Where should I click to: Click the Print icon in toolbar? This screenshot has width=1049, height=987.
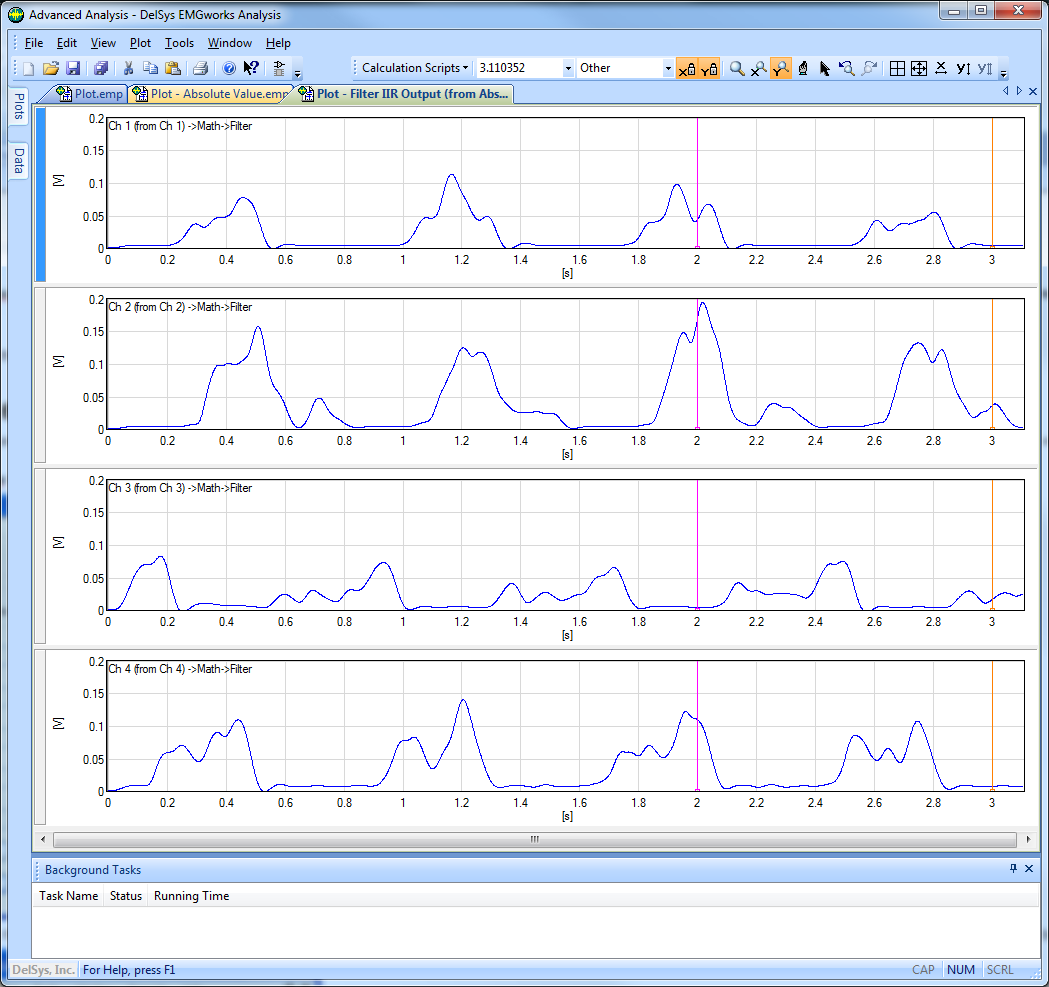(199, 69)
